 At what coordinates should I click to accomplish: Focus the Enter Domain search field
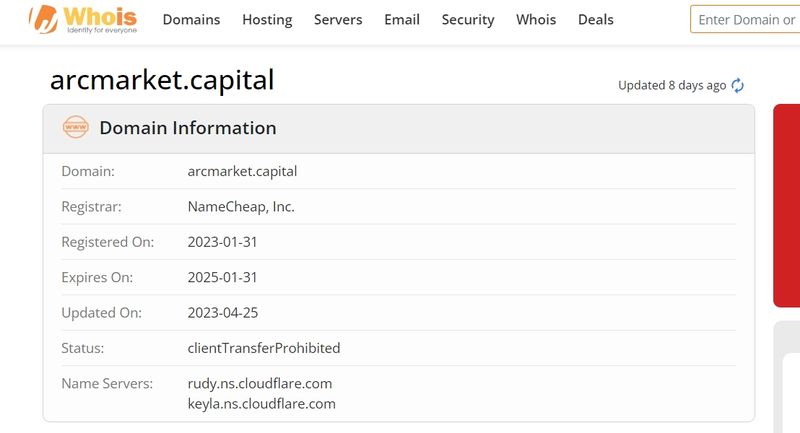click(745, 19)
